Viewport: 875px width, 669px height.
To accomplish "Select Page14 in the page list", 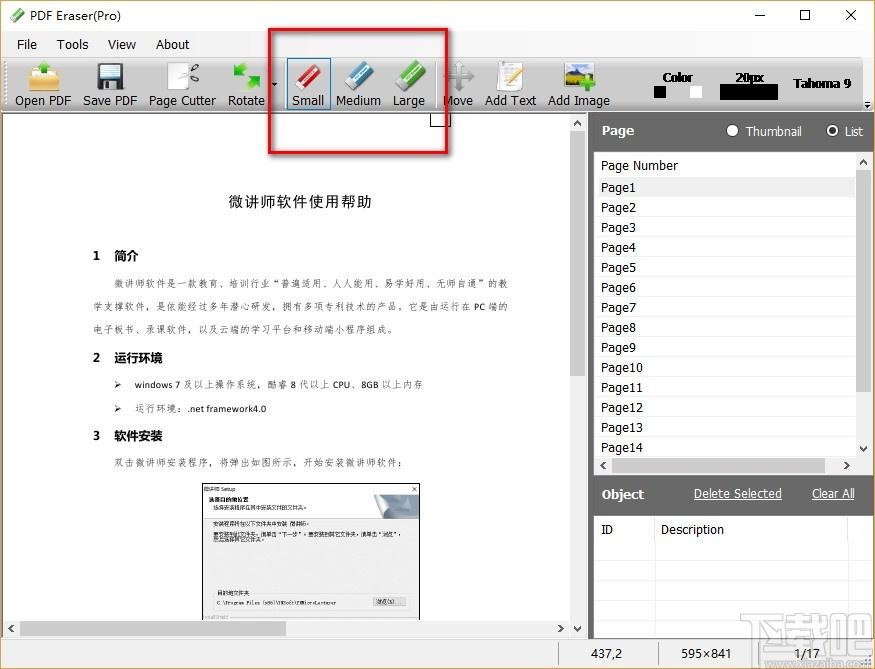I will point(727,447).
